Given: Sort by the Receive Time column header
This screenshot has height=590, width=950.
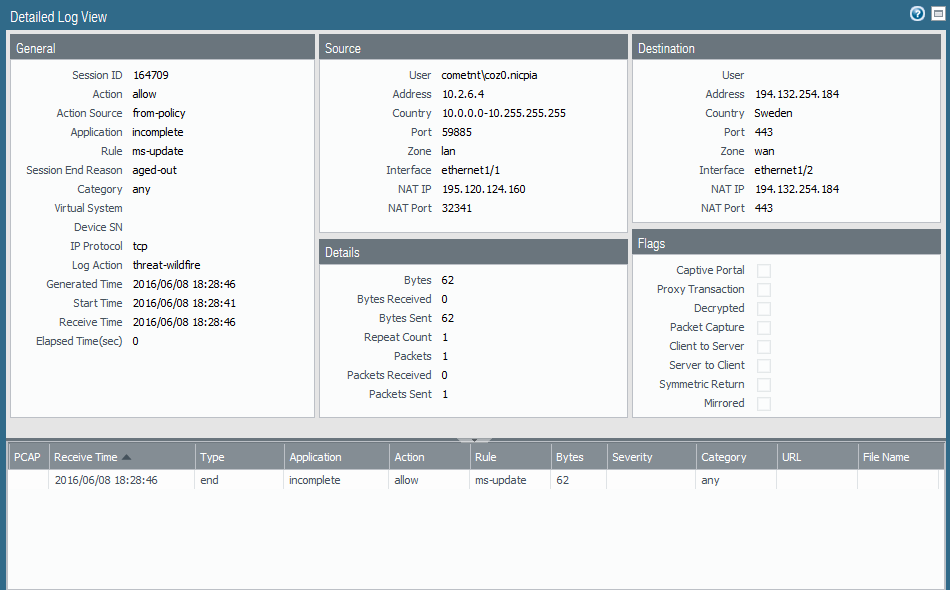Looking at the screenshot, I should (86, 457).
